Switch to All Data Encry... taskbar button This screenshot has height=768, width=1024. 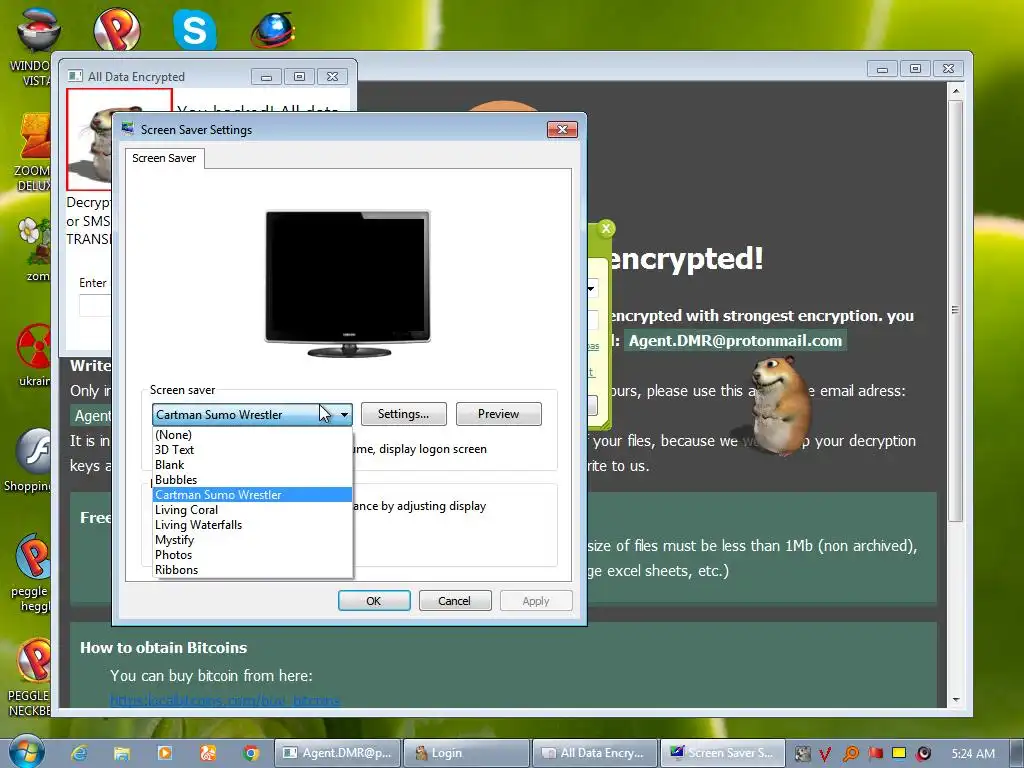click(595, 753)
